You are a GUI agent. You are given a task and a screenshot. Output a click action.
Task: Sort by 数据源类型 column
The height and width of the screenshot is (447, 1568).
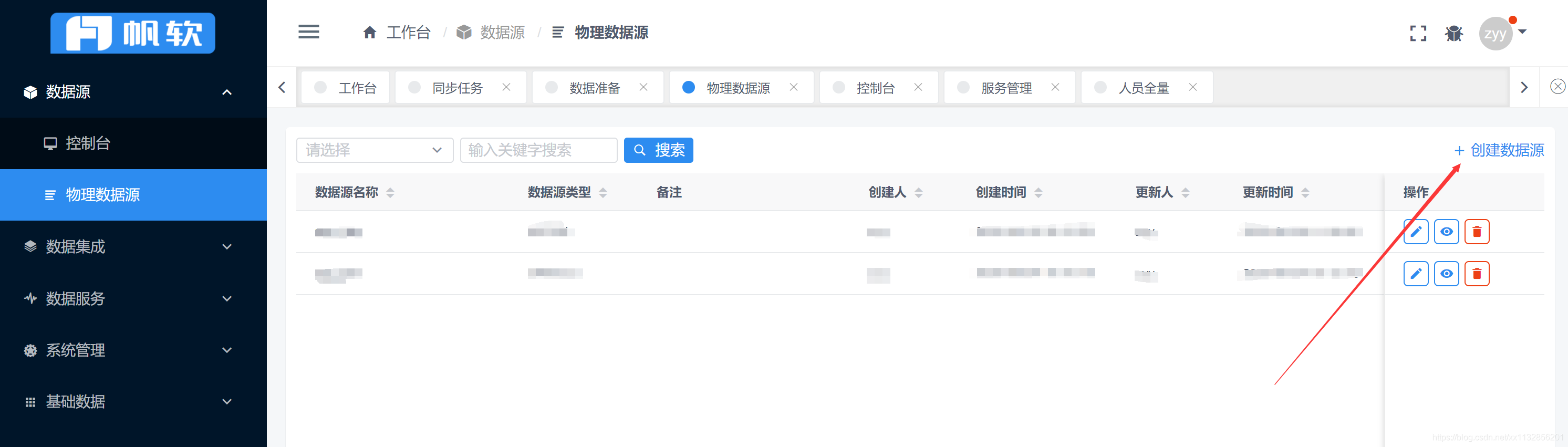(603, 192)
